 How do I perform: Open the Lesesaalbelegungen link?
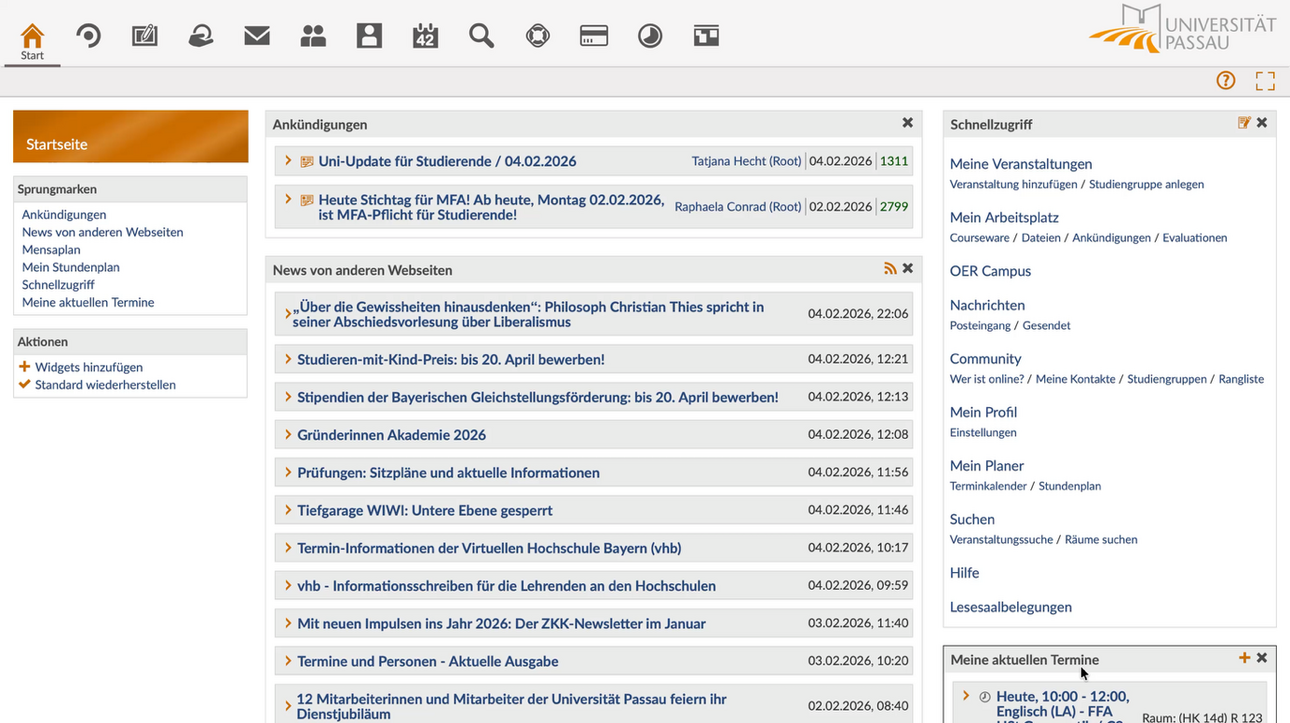pos(1011,607)
